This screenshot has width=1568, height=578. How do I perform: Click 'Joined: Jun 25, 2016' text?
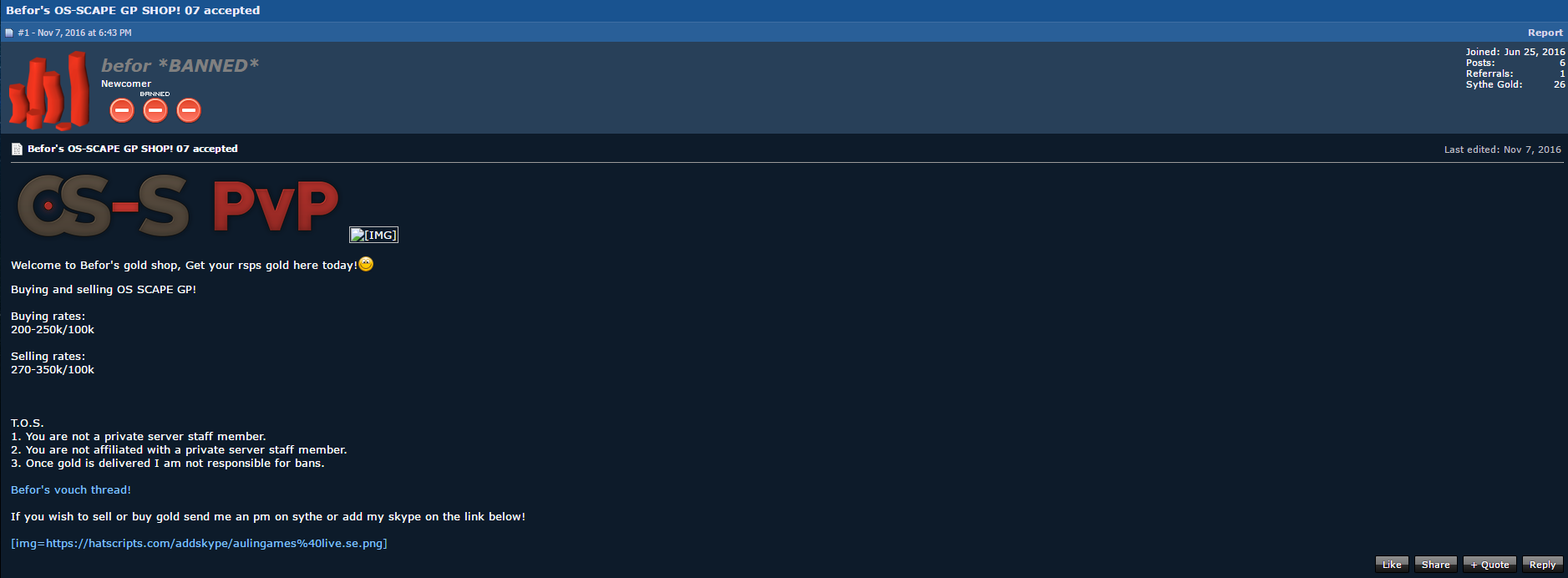(x=1515, y=52)
